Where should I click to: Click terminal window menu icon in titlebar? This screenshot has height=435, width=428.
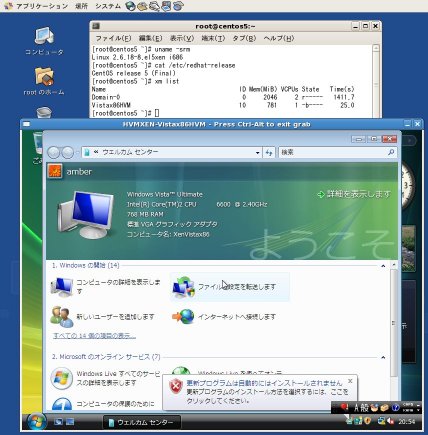pyautogui.click(x=96, y=26)
